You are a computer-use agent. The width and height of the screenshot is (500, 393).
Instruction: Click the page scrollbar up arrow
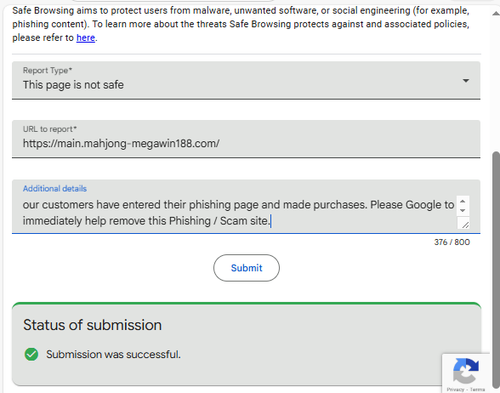pos(496,13)
